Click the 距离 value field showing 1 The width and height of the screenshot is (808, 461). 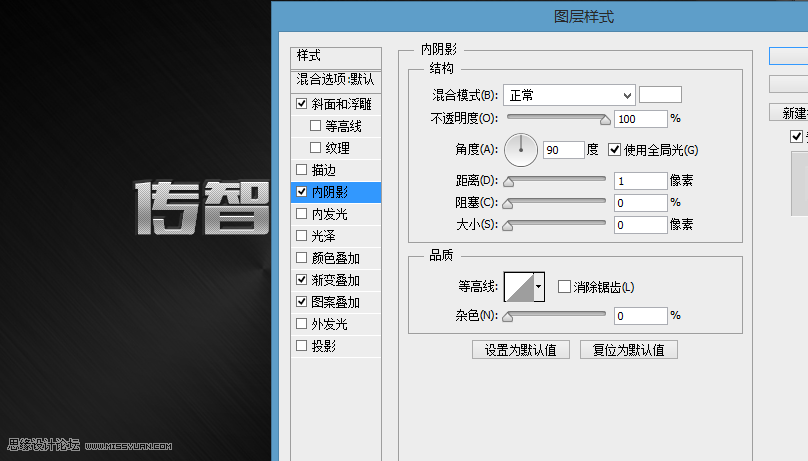click(641, 181)
